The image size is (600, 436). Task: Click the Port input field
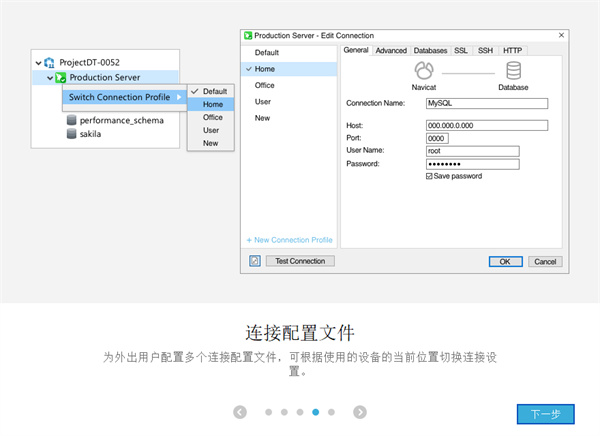tap(437, 139)
